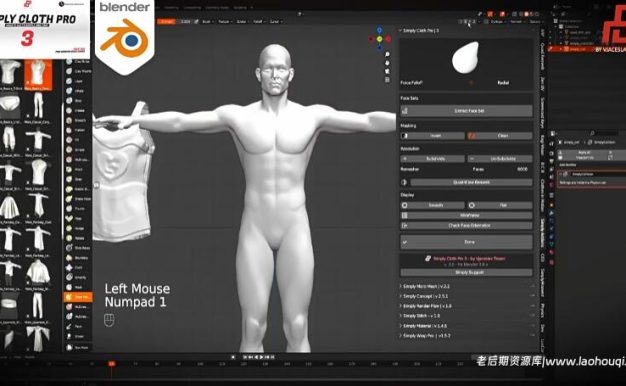This screenshot has height=386, width=626.
Task: Set display to Flat shading
Action: click(x=500, y=205)
